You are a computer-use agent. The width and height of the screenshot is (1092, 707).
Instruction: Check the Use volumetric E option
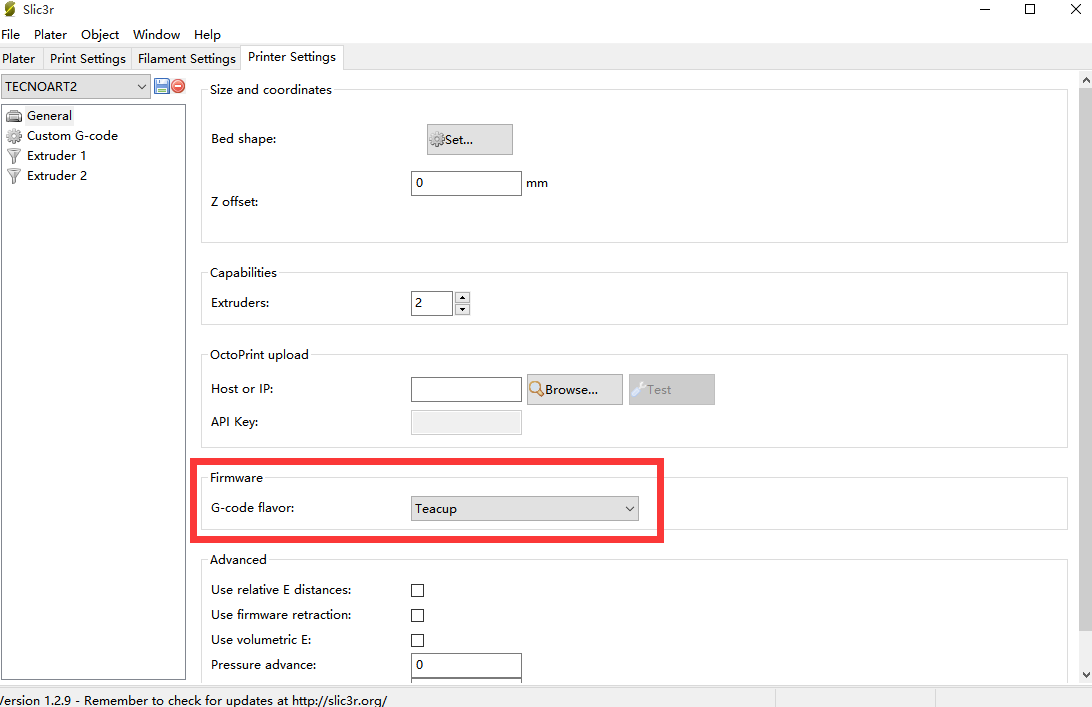point(418,640)
